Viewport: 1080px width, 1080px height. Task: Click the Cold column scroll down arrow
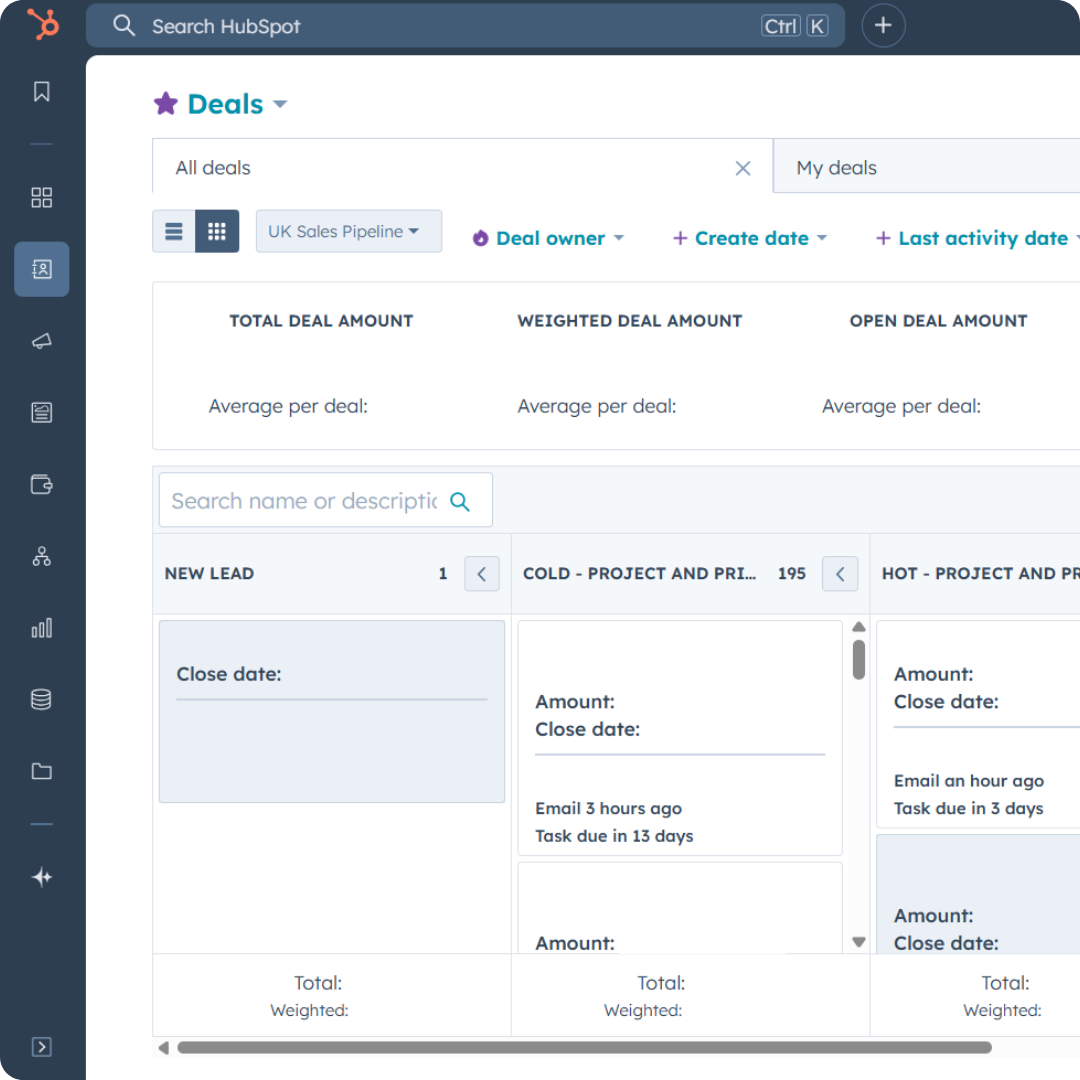[x=858, y=942]
